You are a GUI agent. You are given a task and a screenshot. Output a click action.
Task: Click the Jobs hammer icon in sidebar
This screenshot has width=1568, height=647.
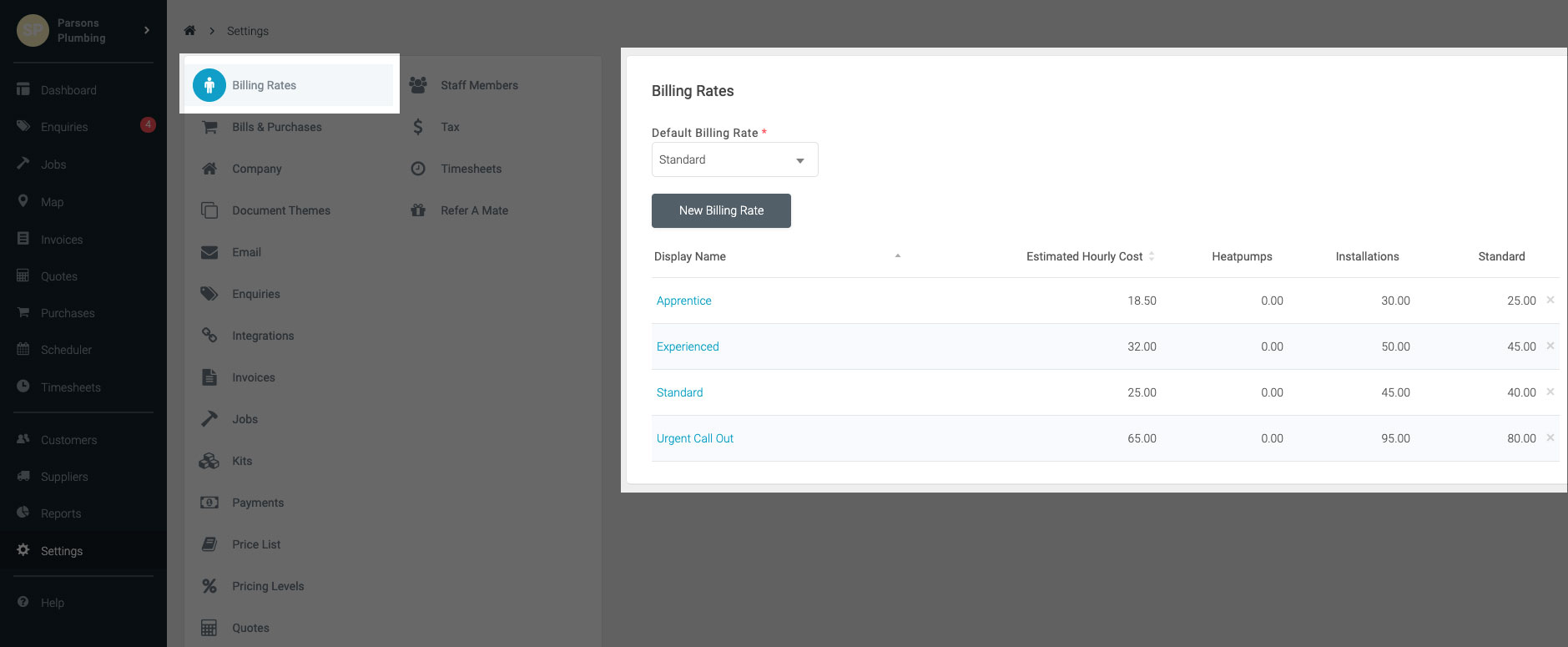(23, 164)
